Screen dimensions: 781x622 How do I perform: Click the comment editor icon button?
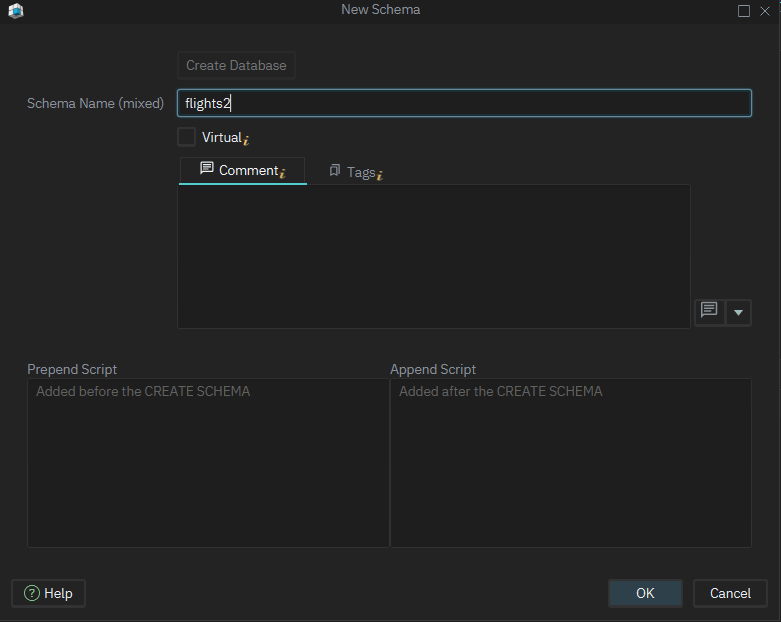pos(709,312)
